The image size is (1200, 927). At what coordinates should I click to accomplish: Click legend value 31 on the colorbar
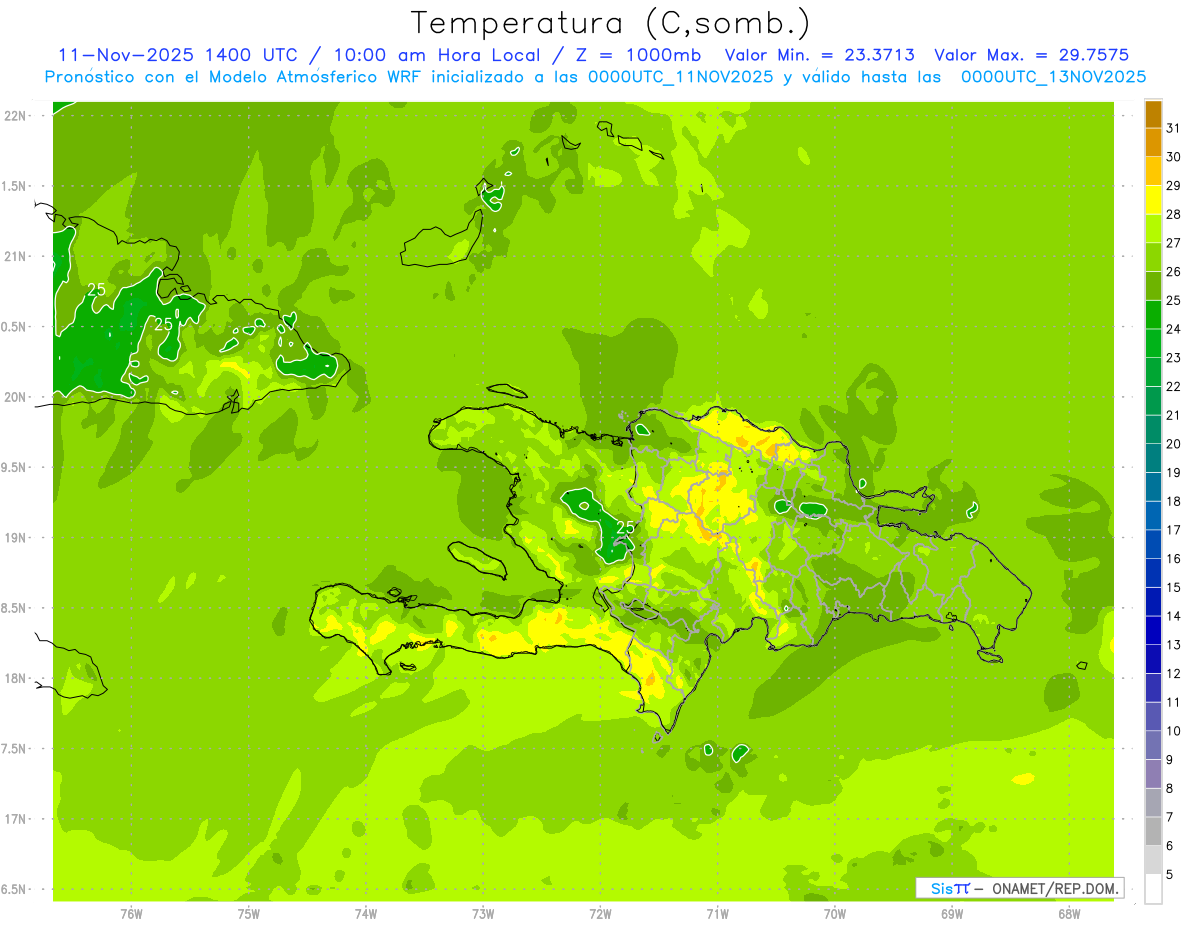coord(1173,128)
